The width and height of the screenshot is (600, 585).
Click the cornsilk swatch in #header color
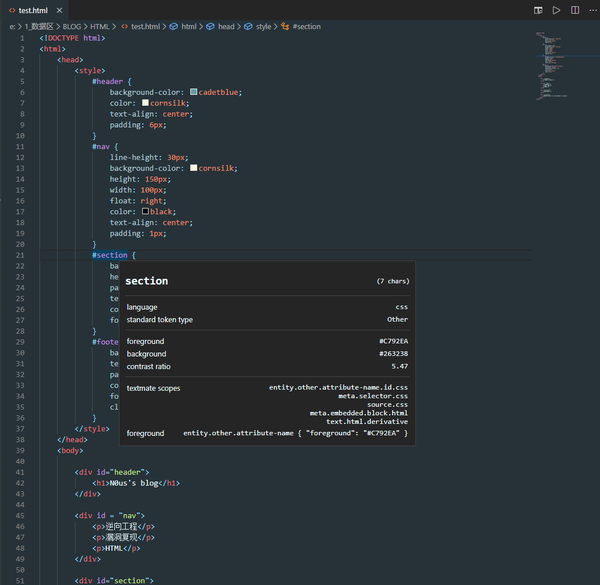tap(145, 103)
